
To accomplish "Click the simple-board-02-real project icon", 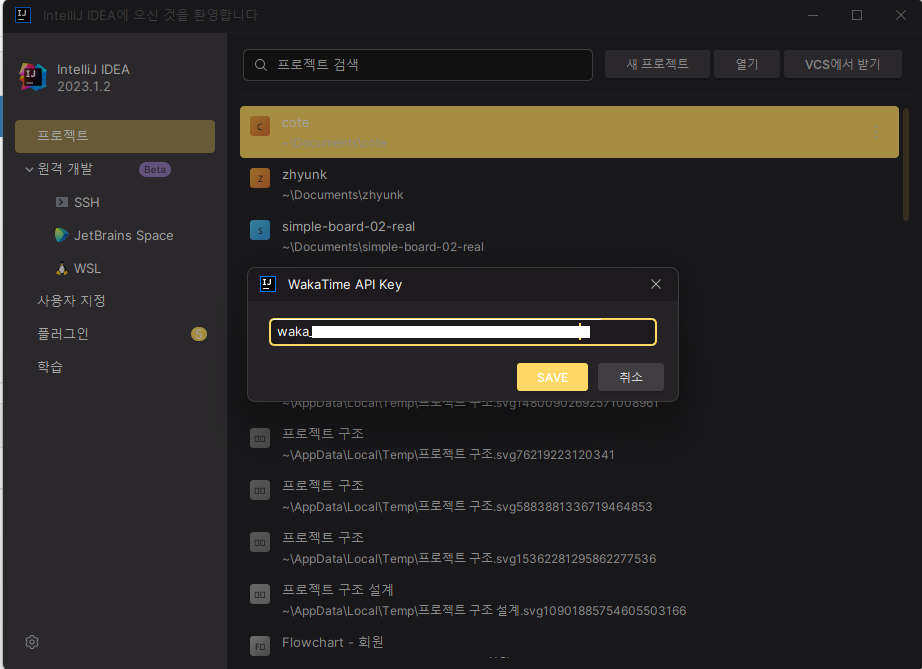I will (260, 230).
